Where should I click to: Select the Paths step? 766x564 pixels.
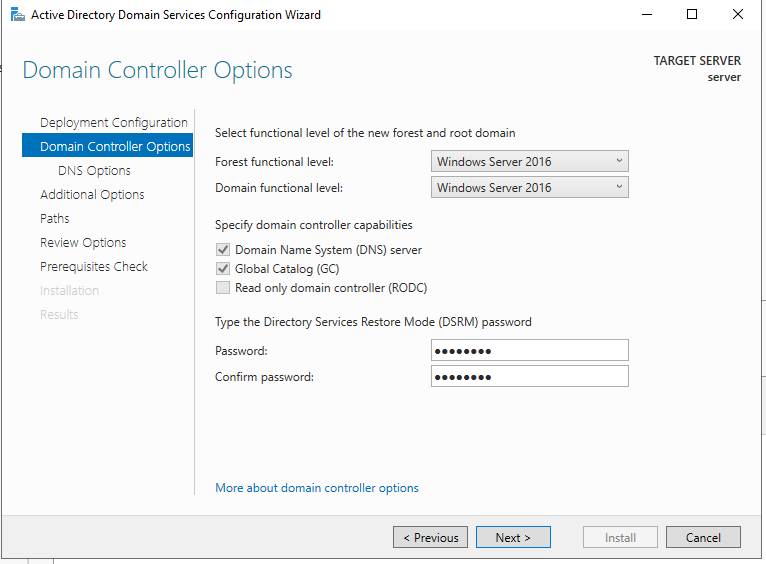click(55, 218)
